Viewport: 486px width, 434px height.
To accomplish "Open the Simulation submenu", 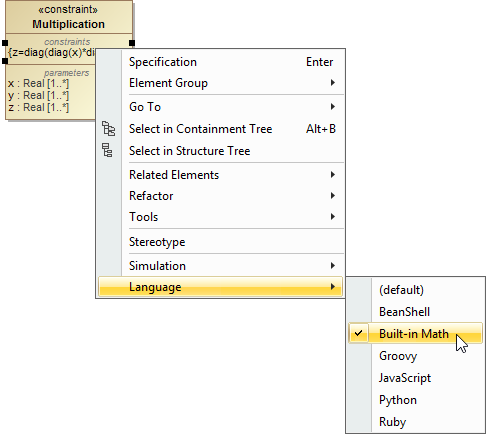I will tap(220, 266).
